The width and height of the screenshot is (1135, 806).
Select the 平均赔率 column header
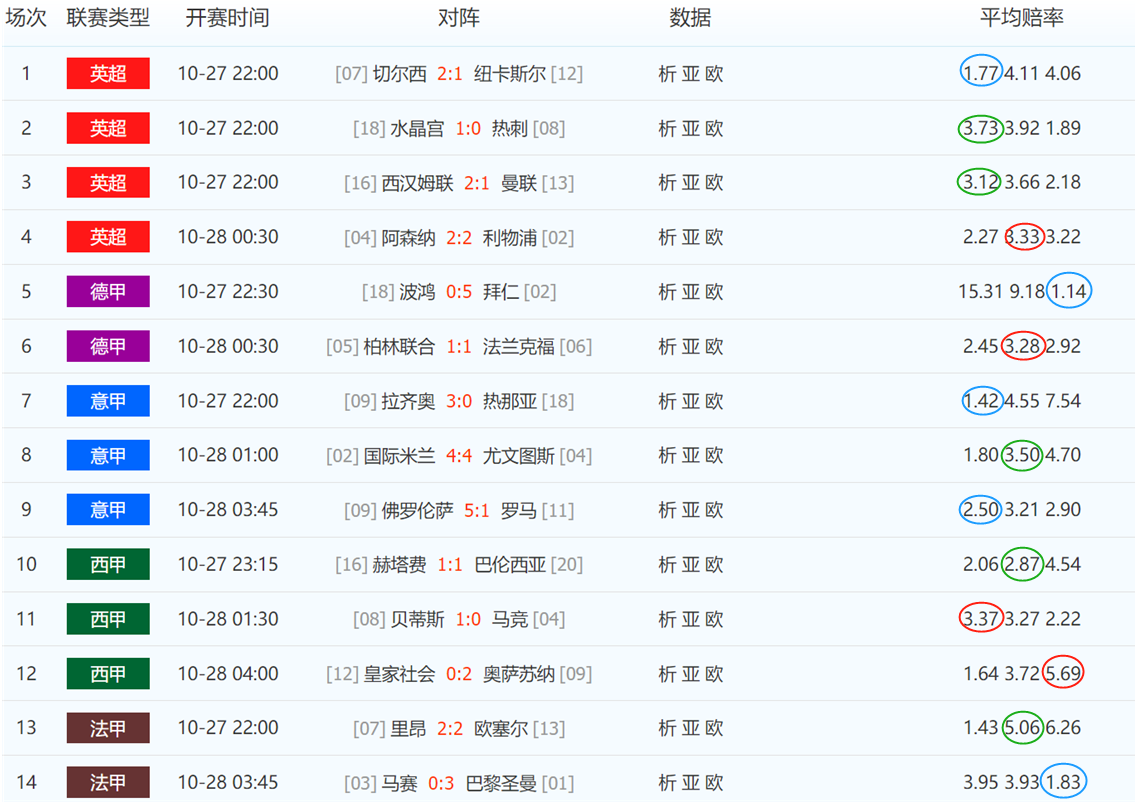[x=1021, y=17]
